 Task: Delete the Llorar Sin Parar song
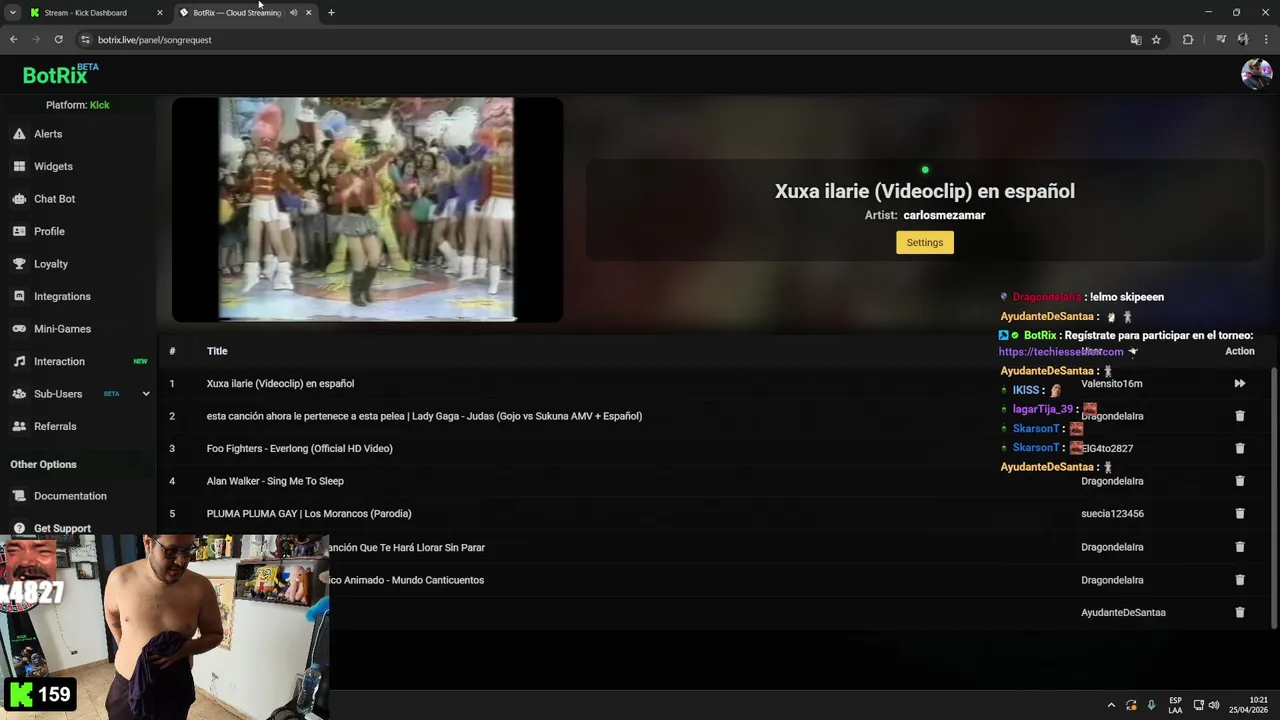[1240, 547]
